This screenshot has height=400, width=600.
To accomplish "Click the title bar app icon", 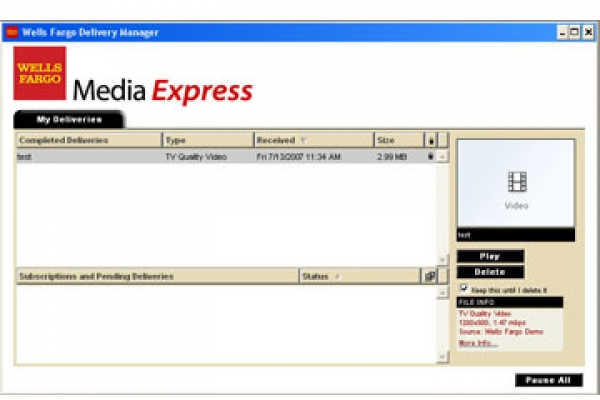I will 12,32.
